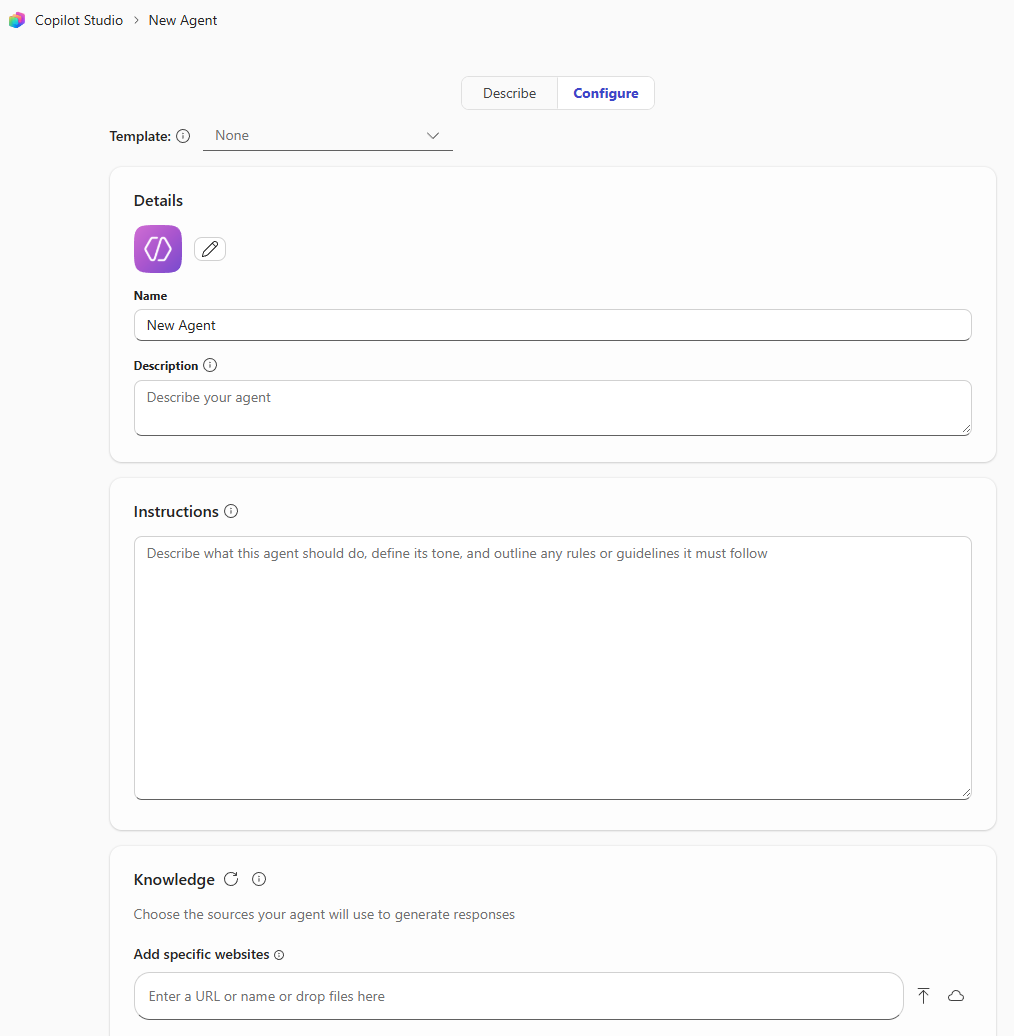Switch to the Describe tab
Viewport: 1014px width, 1036px height.
[x=509, y=92]
